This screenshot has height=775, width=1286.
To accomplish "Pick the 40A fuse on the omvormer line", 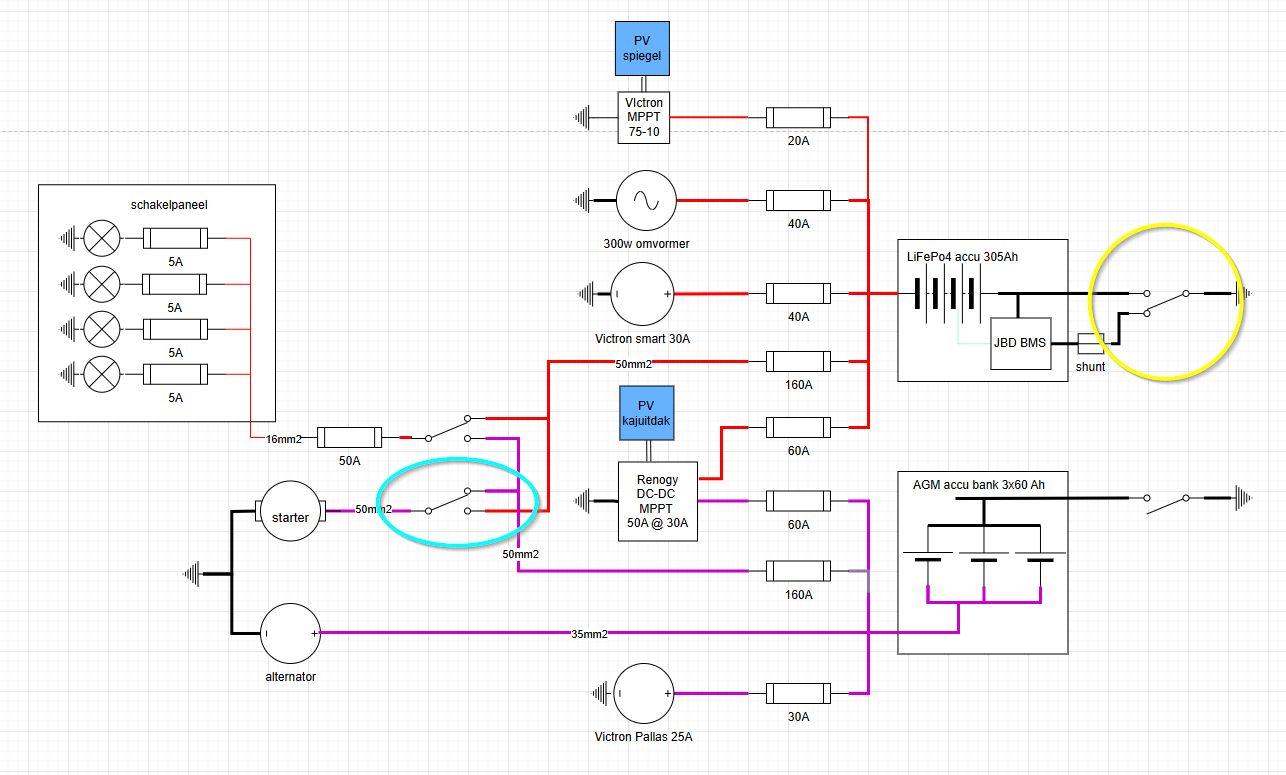I will (798, 200).
